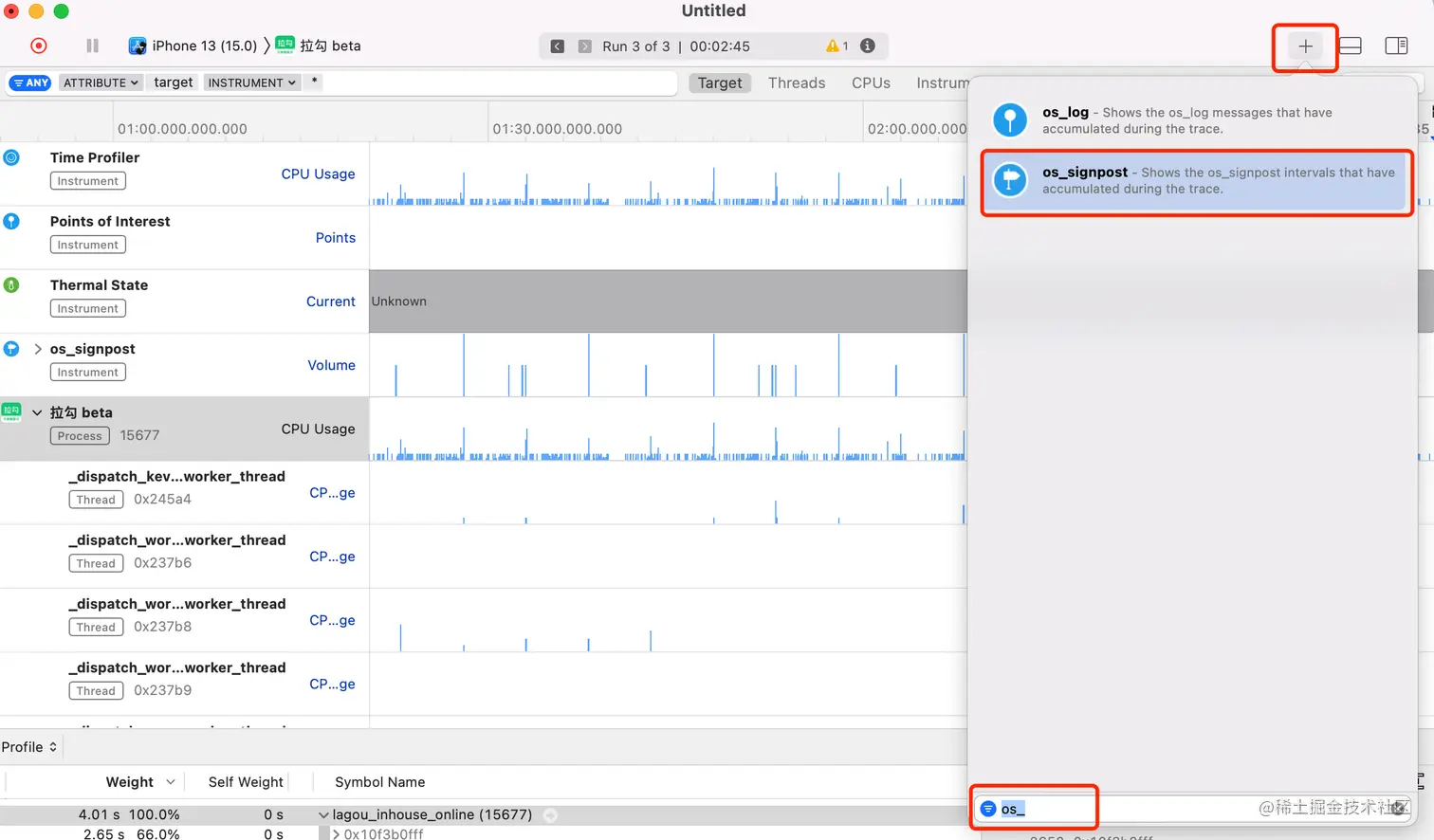The height and width of the screenshot is (840, 1434).
Task: Toggle the right inspector sidebar button
Action: tap(1396, 46)
